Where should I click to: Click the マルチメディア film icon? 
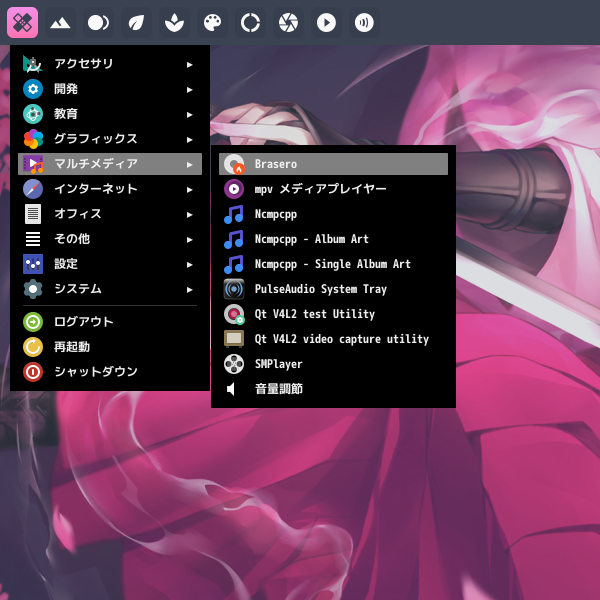(x=33, y=164)
